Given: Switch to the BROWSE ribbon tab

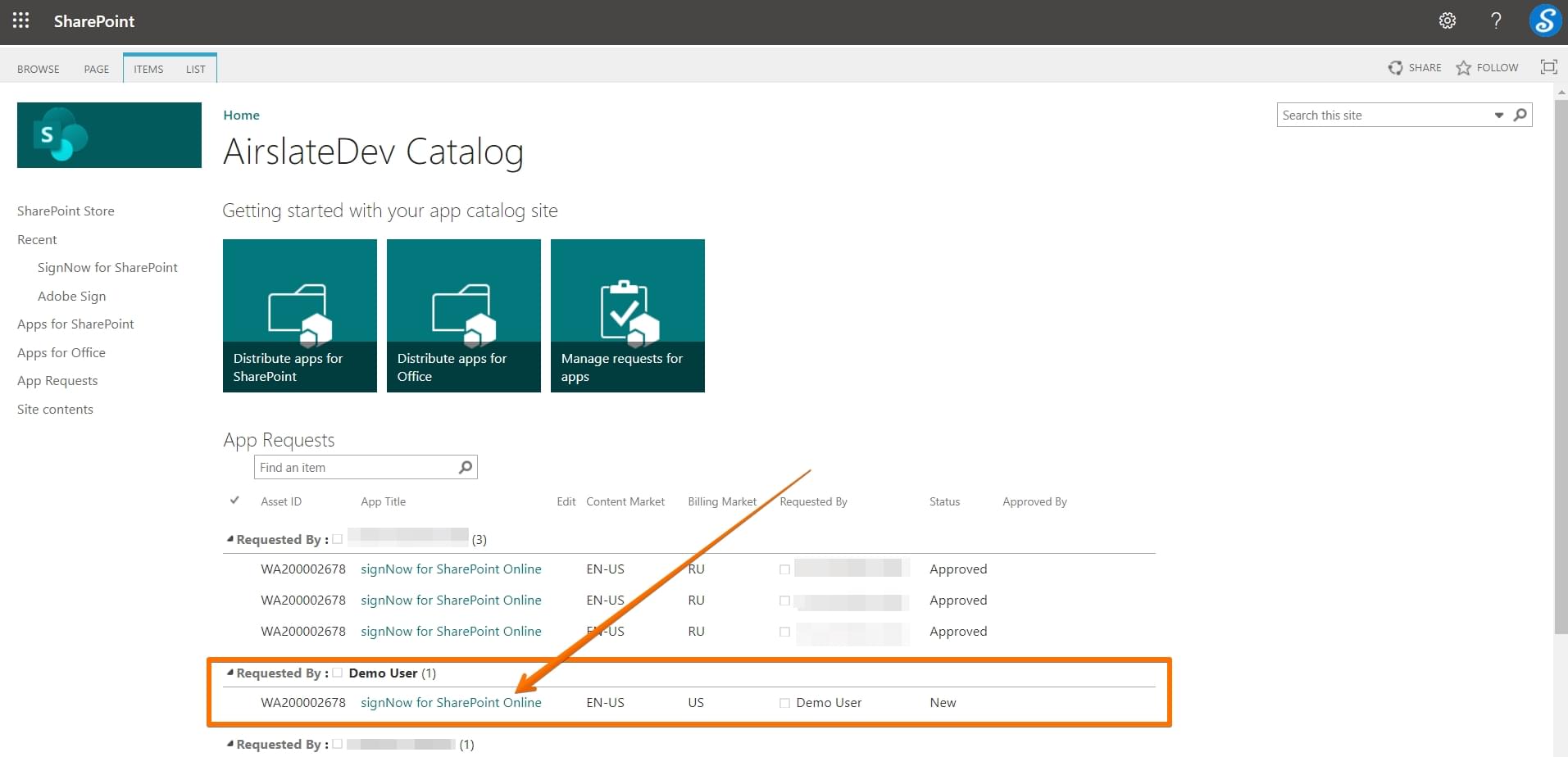Looking at the screenshot, I should coord(39,69).
